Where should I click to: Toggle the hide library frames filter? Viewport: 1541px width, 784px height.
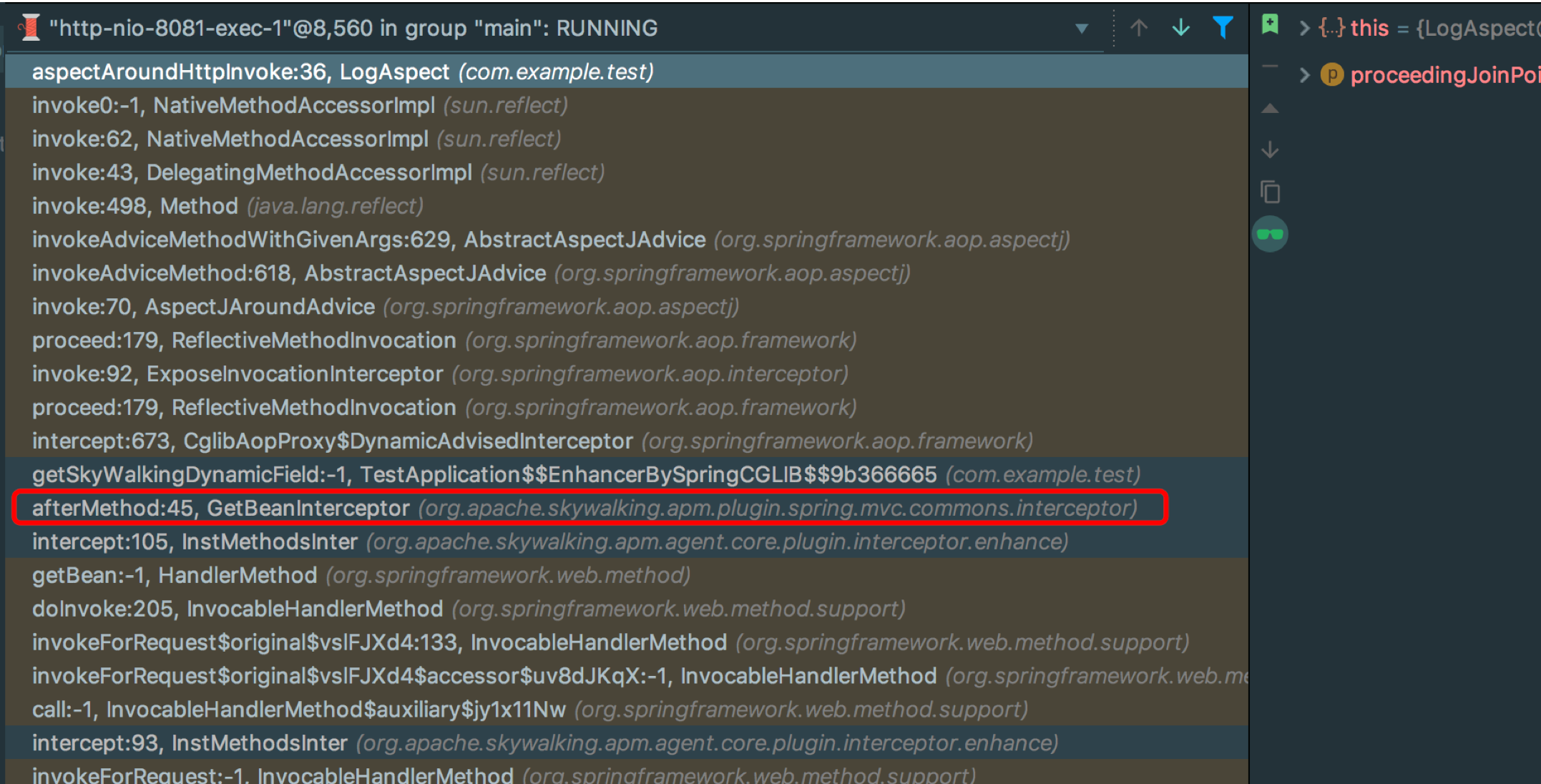[1223, 28]
